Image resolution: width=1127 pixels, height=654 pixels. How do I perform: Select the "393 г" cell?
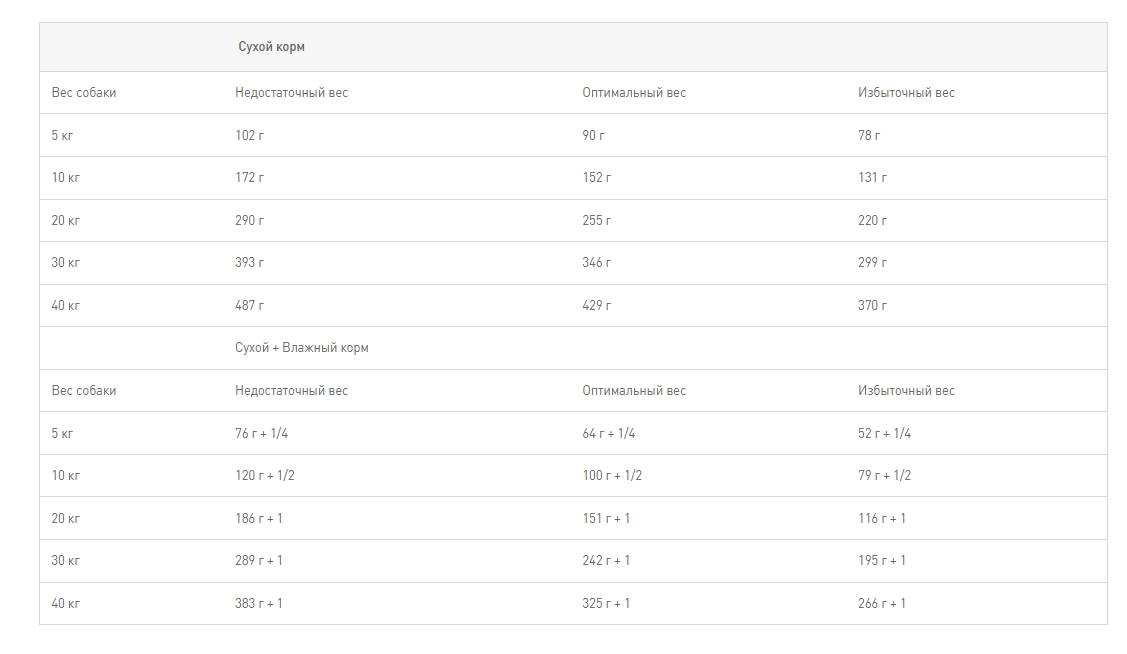[250, 263]
